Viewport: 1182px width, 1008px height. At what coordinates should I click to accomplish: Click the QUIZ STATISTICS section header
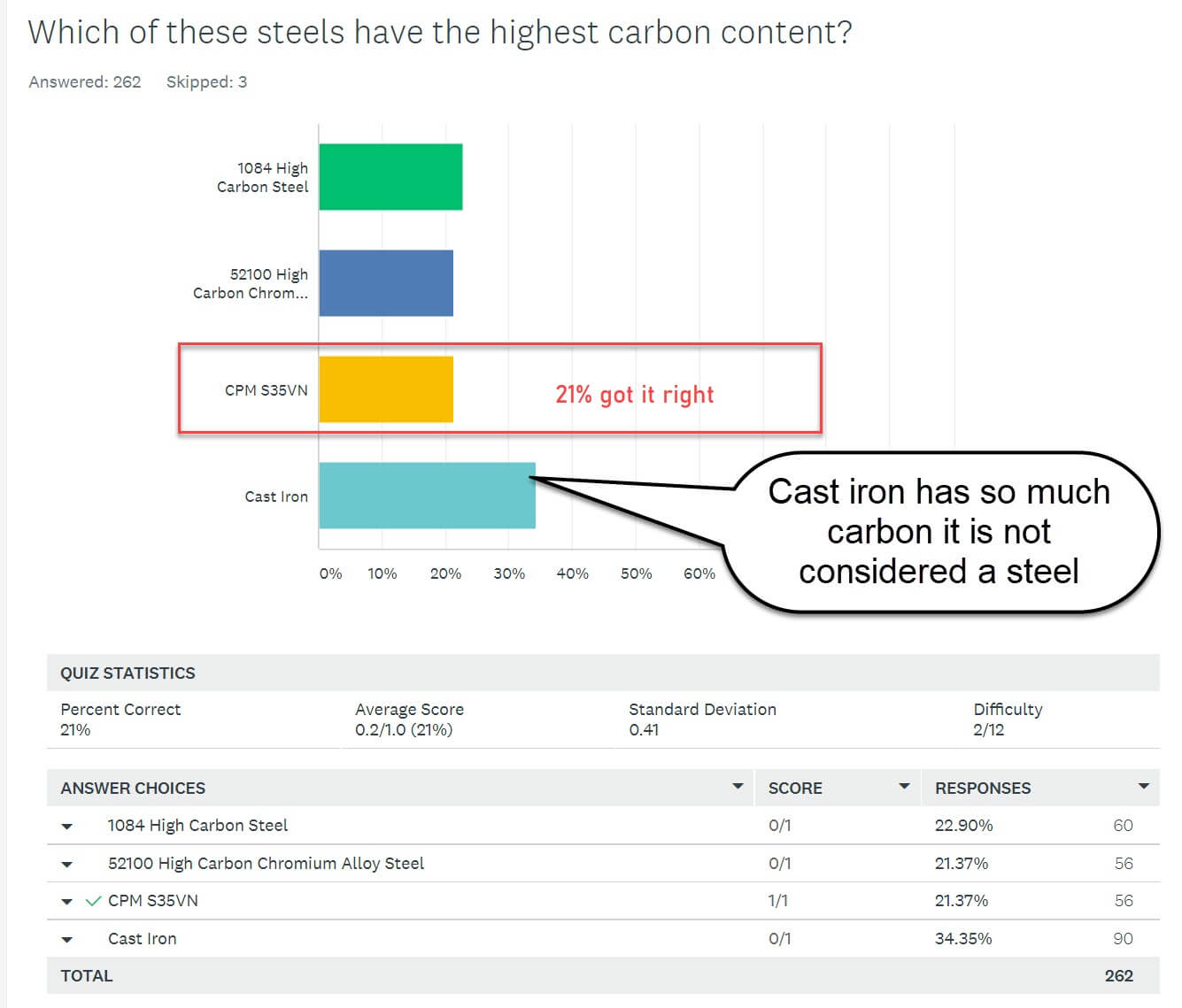(127, 673)
